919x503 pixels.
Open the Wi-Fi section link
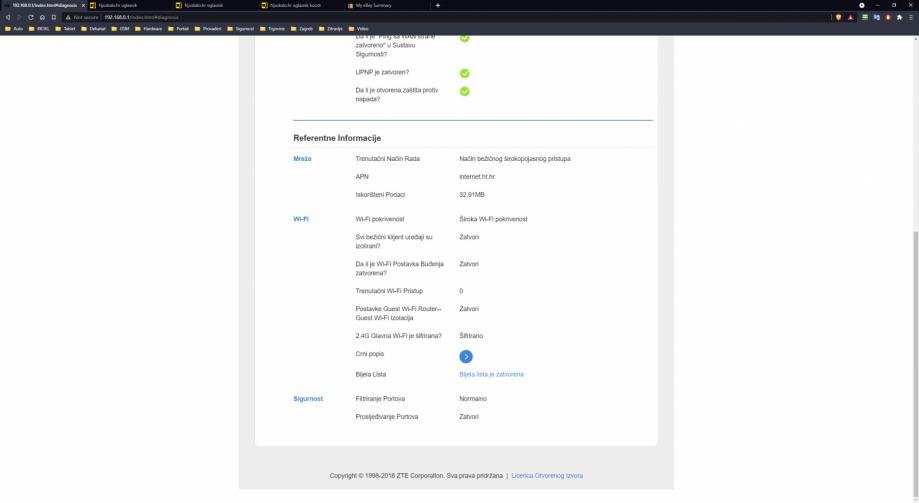[x=301, y=219]
